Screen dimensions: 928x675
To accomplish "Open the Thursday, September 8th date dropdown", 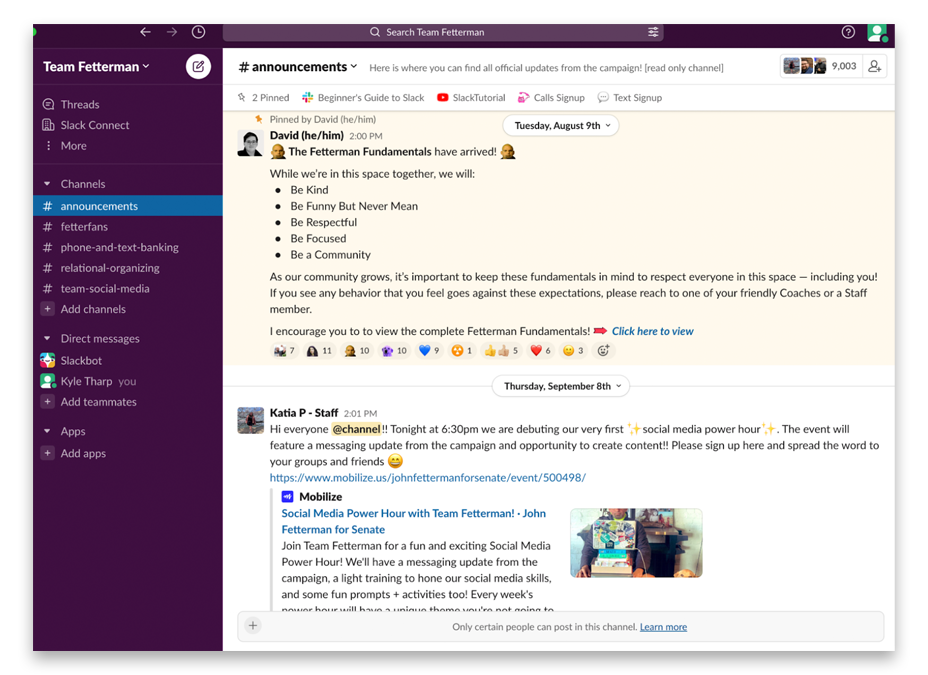I will coord(561,386).
